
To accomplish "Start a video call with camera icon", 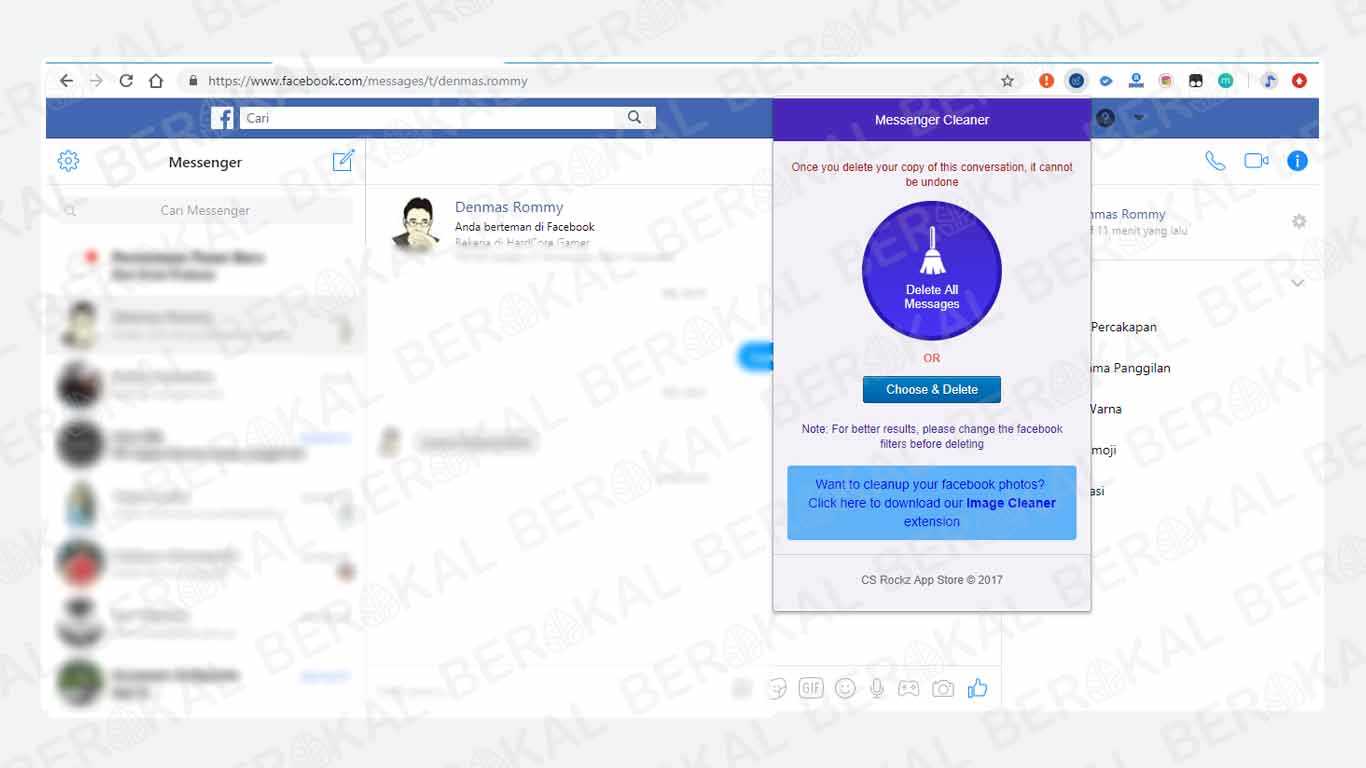I will 1256,161.
